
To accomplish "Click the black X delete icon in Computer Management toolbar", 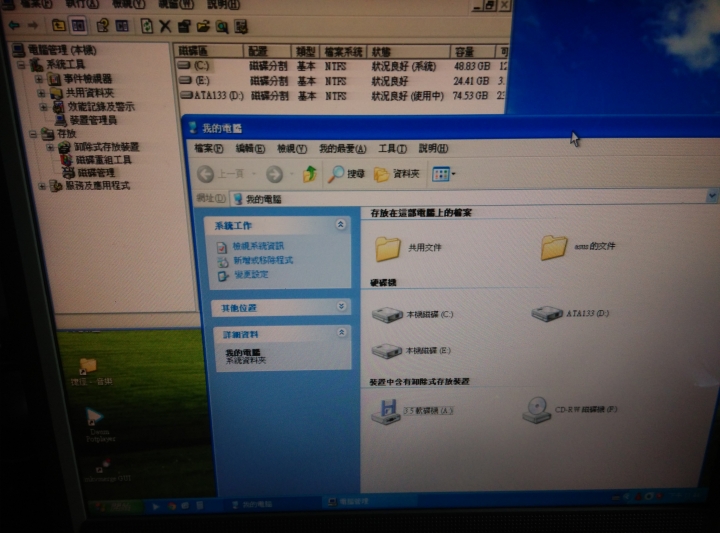I will pyautogui.click(x=165, y=26).
